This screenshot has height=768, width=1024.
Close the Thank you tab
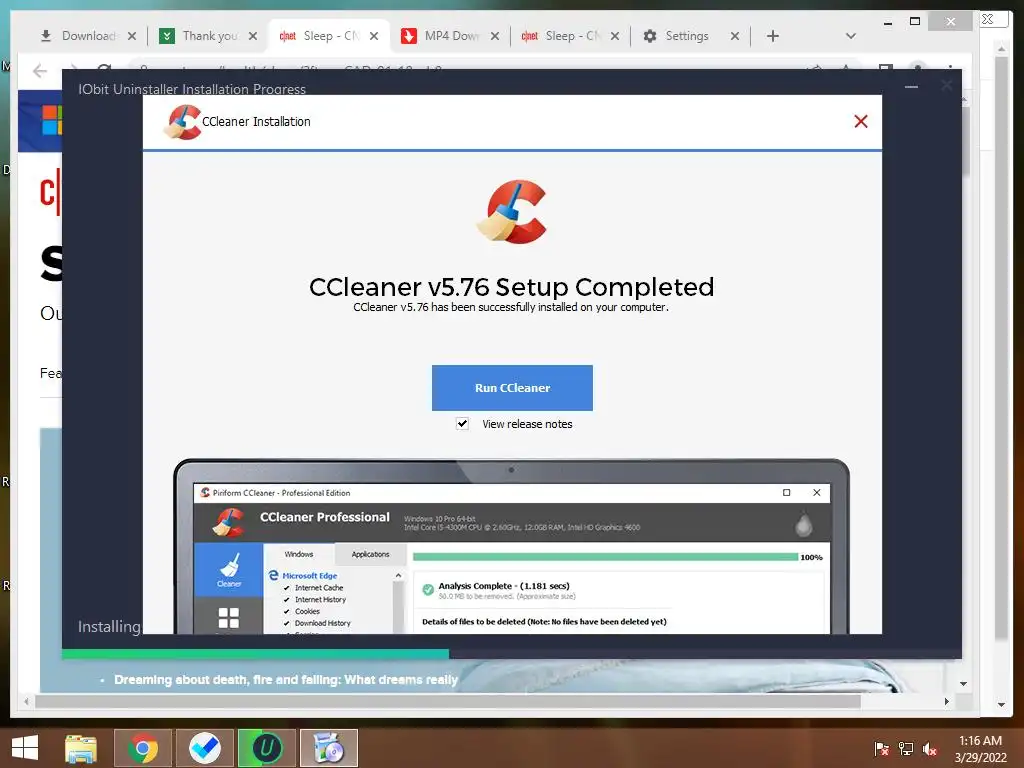(x=253, y=36)
